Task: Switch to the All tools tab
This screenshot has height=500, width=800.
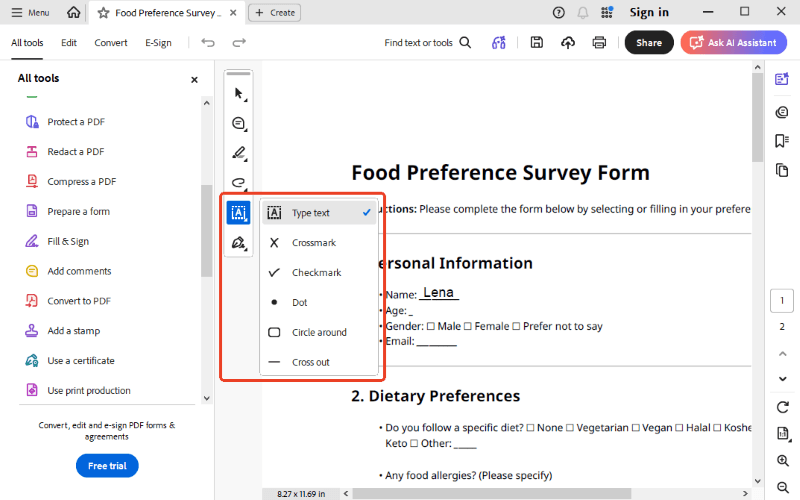Action: click(27, 43)
